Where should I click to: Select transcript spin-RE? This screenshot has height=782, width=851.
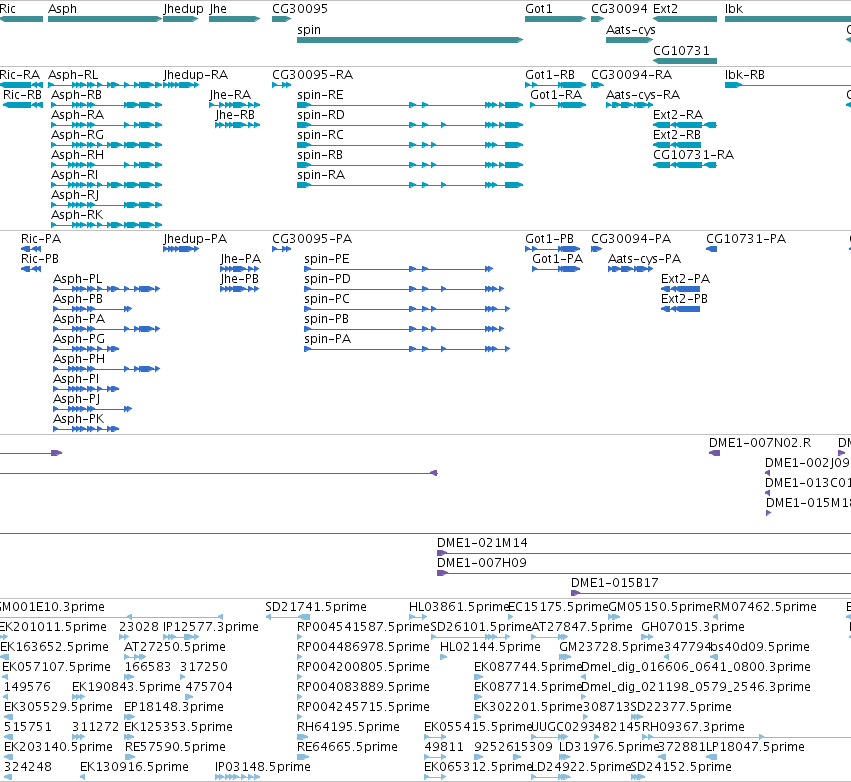tap(410, 105)
